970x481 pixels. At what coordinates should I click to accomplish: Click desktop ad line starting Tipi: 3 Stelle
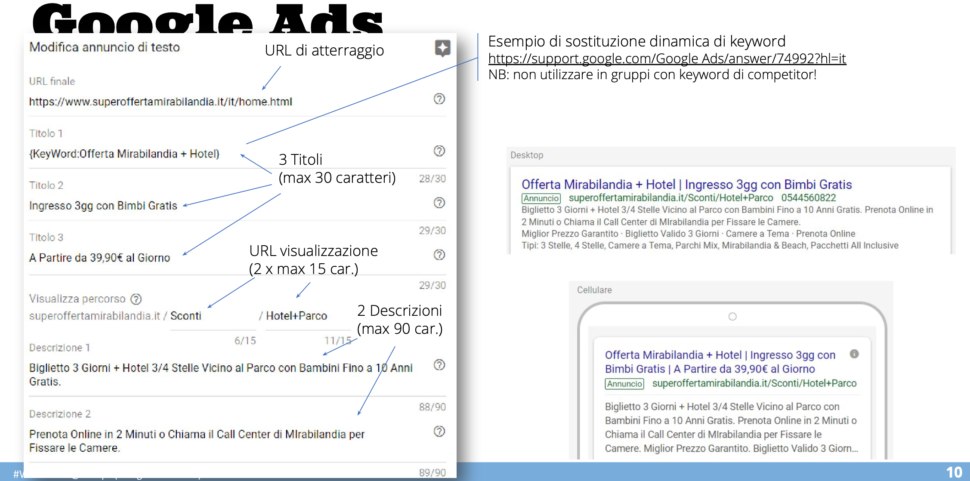710,245
